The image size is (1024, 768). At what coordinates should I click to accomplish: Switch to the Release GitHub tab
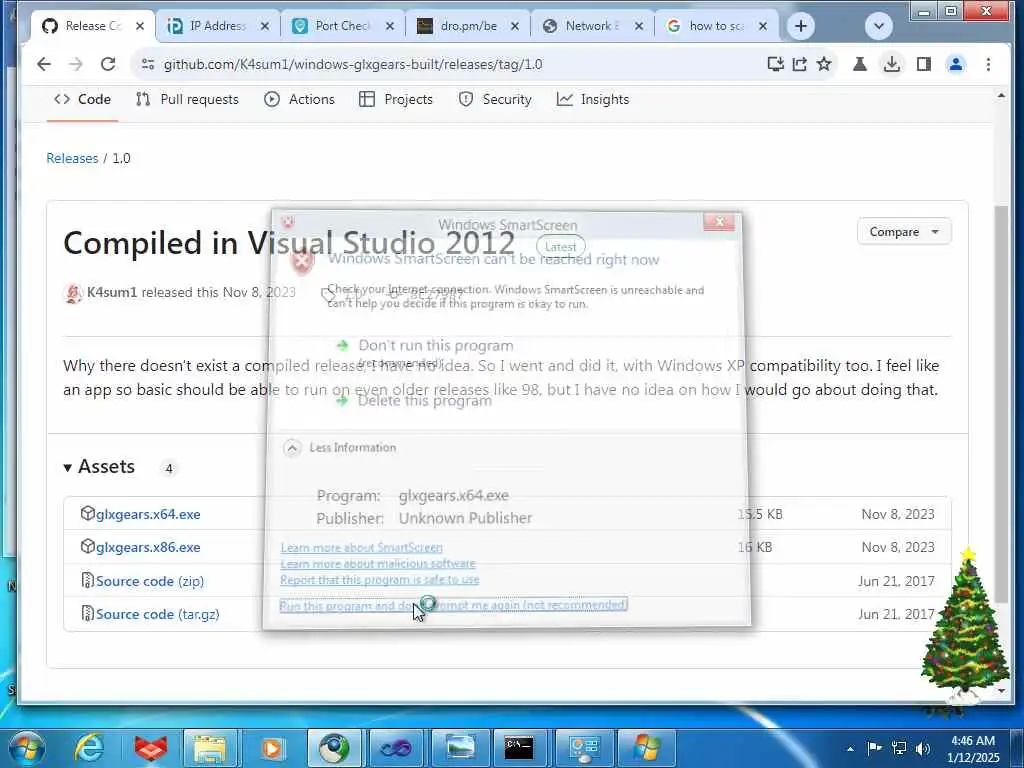tap(93, 26)
